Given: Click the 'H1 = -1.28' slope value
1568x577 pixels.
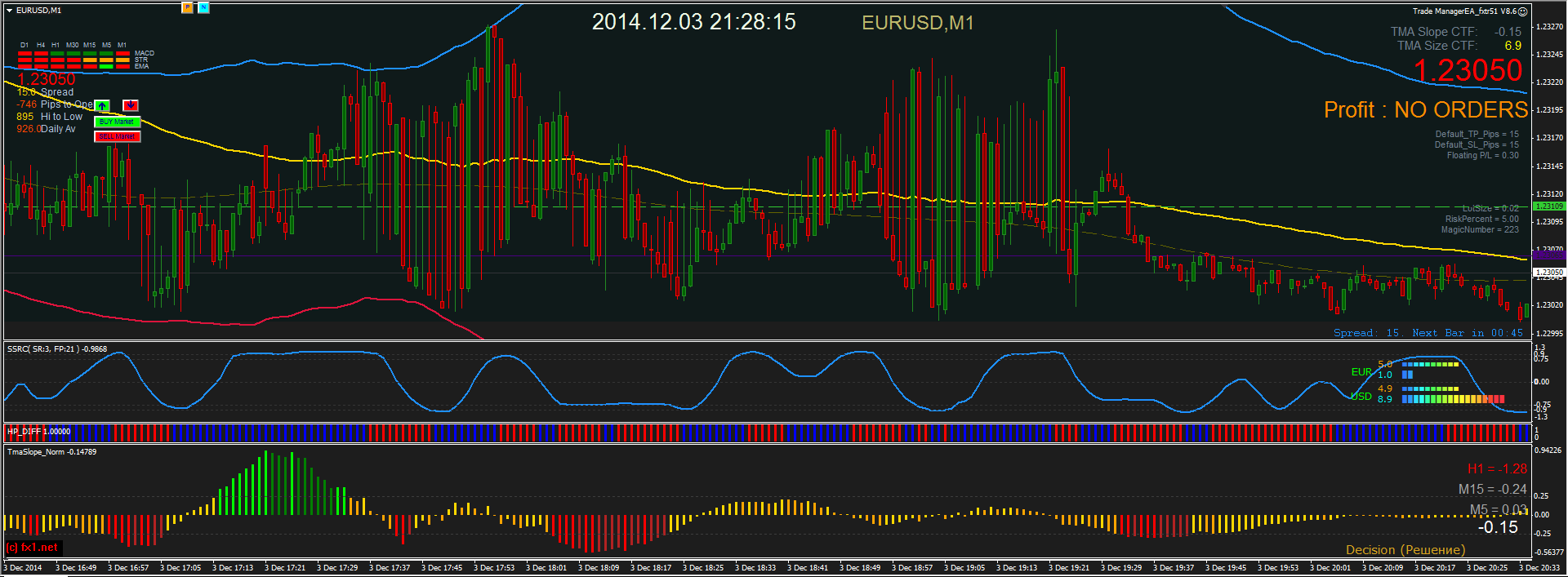Looking at the screenshot, I should [x=1497, y=468].
